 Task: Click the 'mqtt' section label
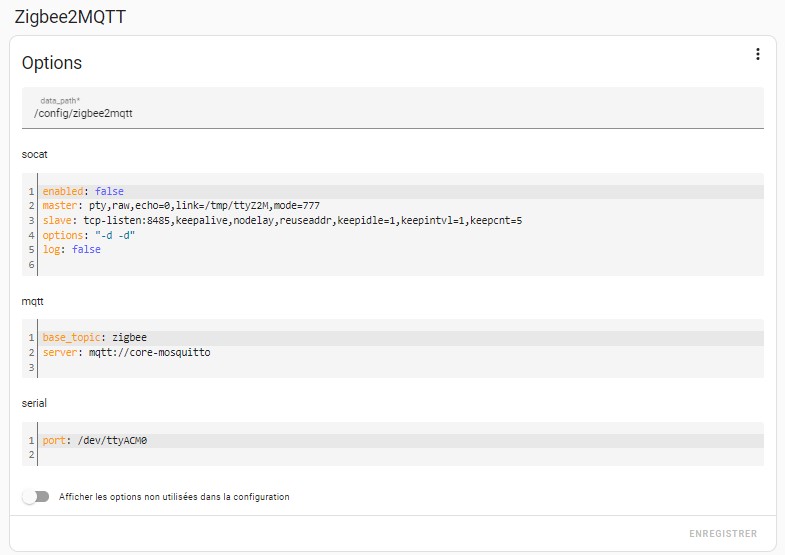(33, 301)
